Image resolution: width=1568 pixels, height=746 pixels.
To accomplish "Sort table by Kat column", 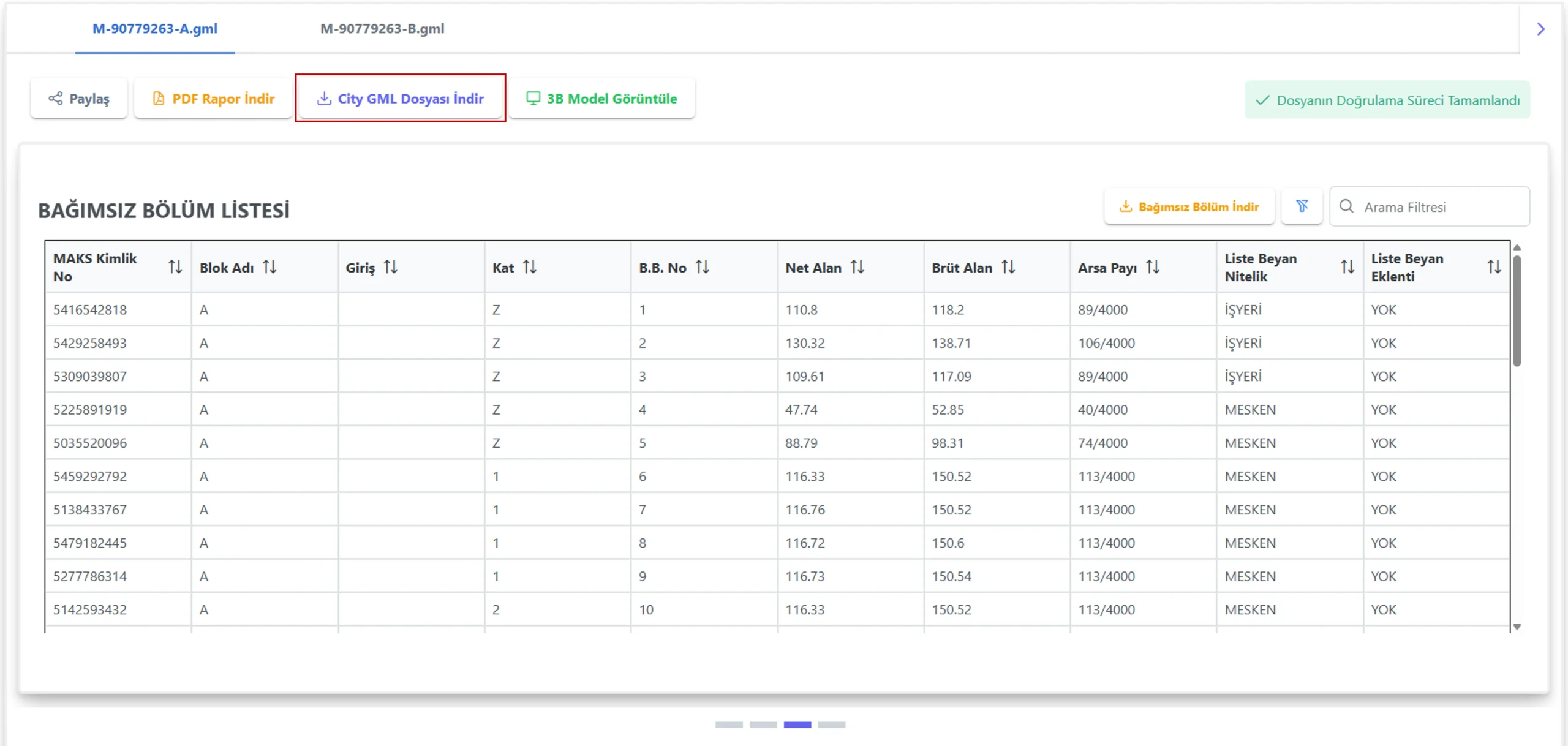I will [530, 267].
